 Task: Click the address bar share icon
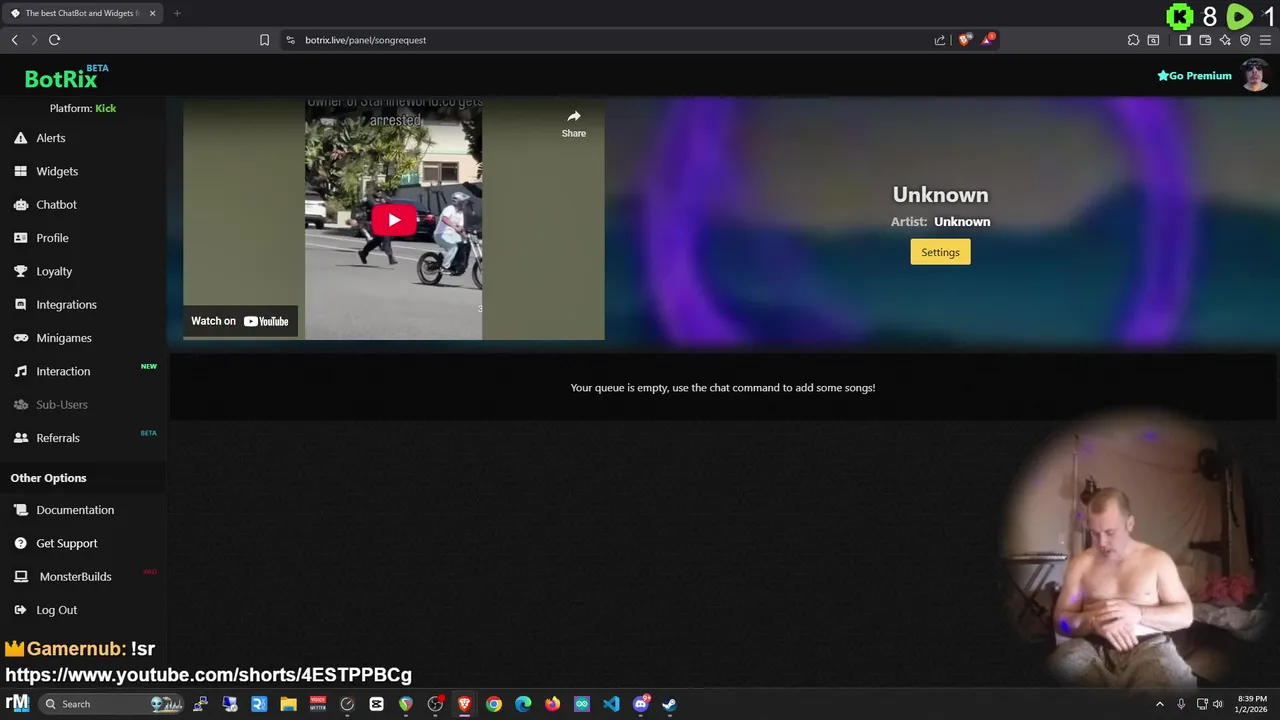[940, 40]
